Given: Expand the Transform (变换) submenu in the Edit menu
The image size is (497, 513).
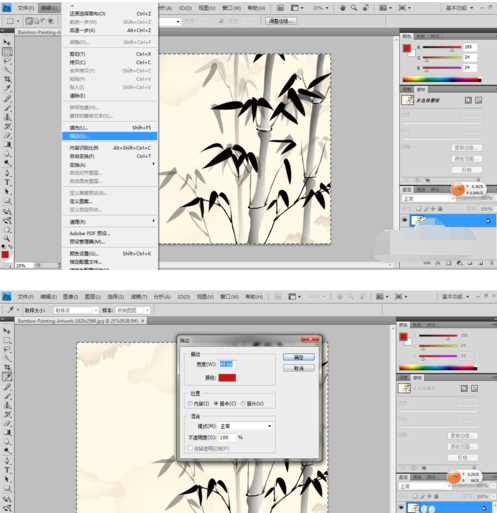Looking at the screenshot, I should [110, 165].
